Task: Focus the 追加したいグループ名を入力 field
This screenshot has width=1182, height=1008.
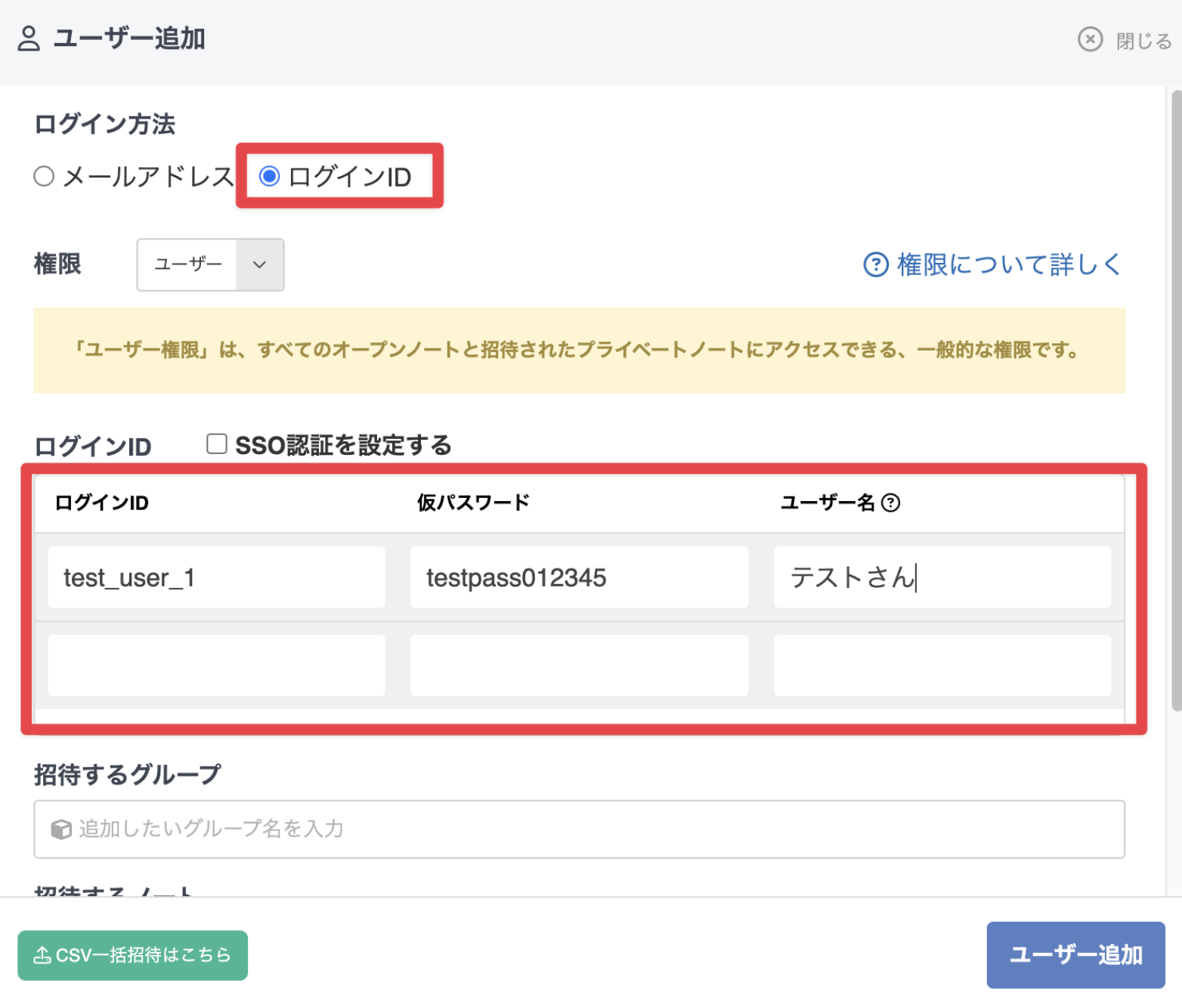Action: click(x=579, y=829)
